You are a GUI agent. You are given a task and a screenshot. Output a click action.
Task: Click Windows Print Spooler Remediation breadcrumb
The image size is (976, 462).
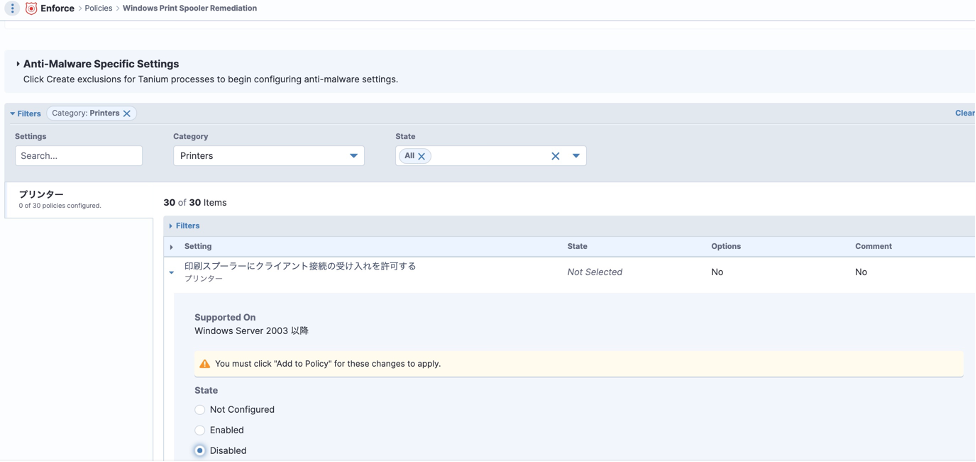(x=190, y=8)
